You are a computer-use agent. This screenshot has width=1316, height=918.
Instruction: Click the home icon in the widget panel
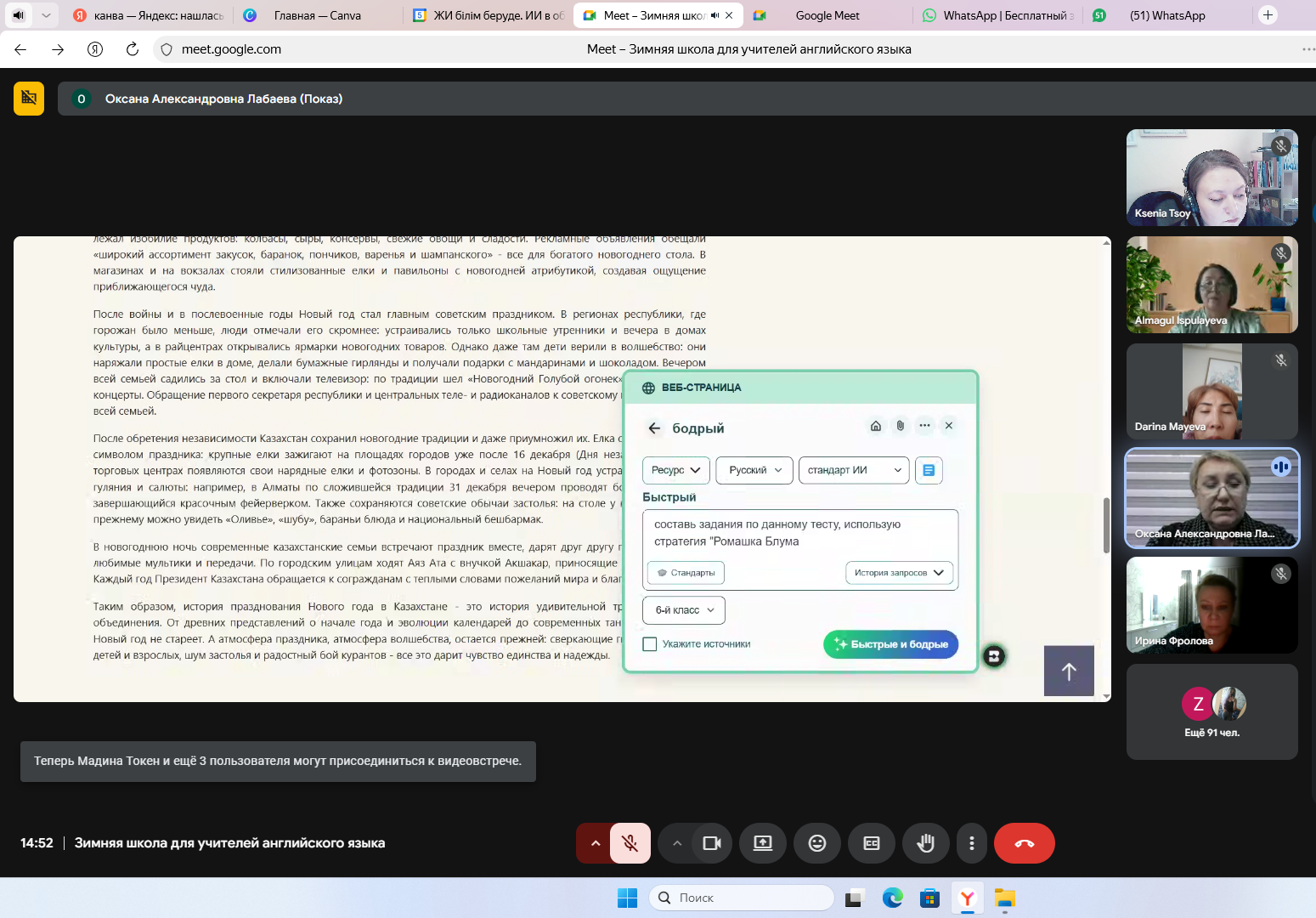point(876,426)
